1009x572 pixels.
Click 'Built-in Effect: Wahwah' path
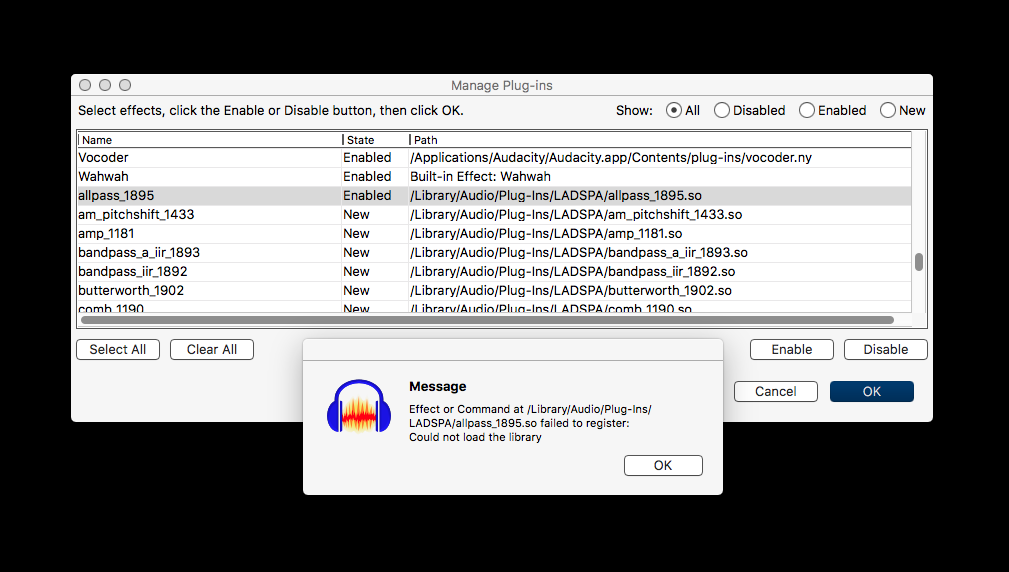click(x=480, y=176)
